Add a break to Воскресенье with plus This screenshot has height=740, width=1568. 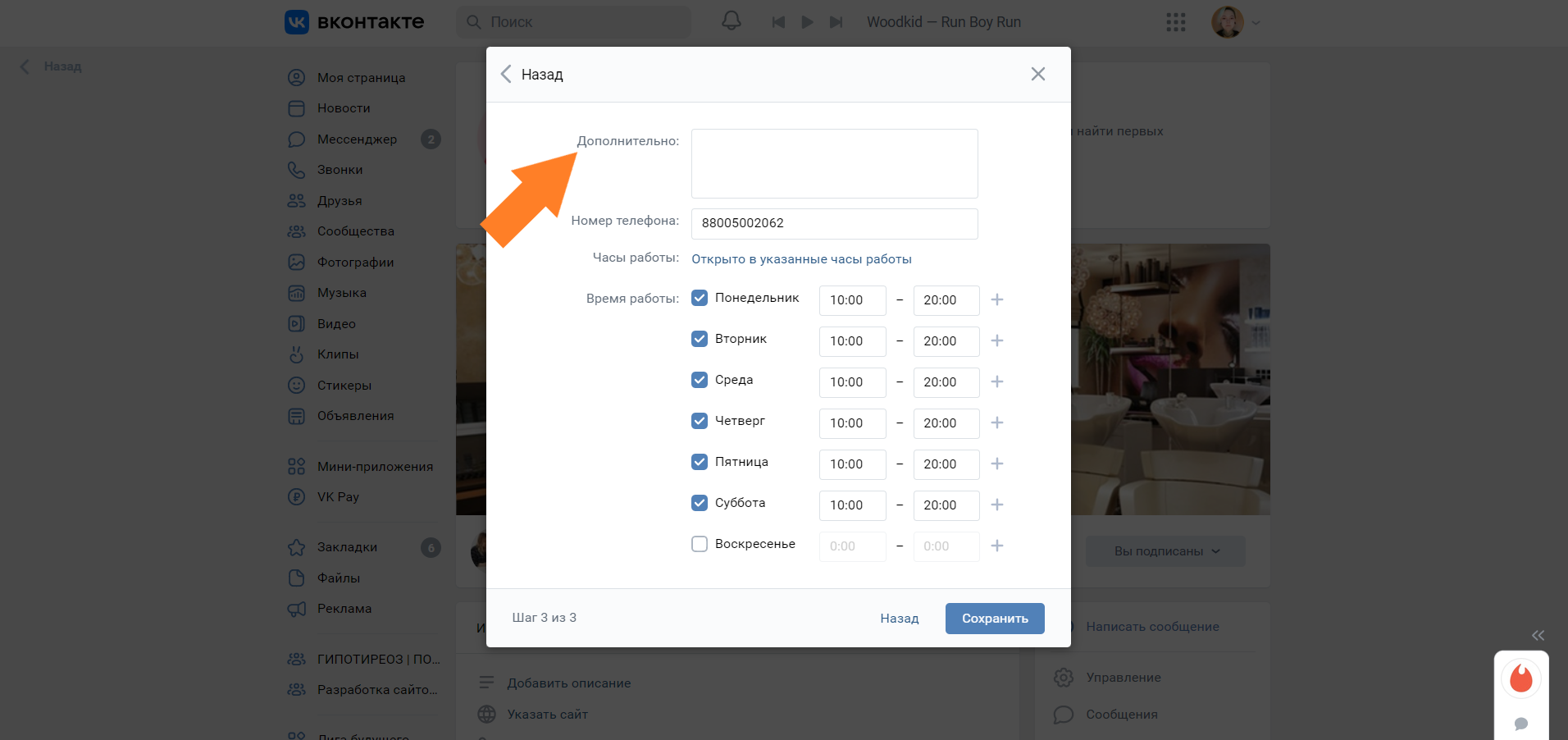[997, 546]
